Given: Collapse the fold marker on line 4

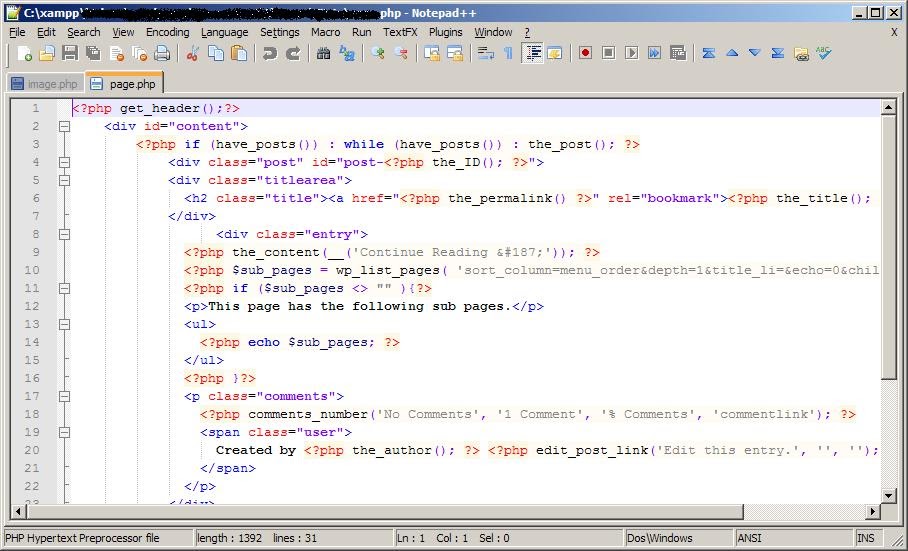Looking at the screenshot, I should coord(64,162).
